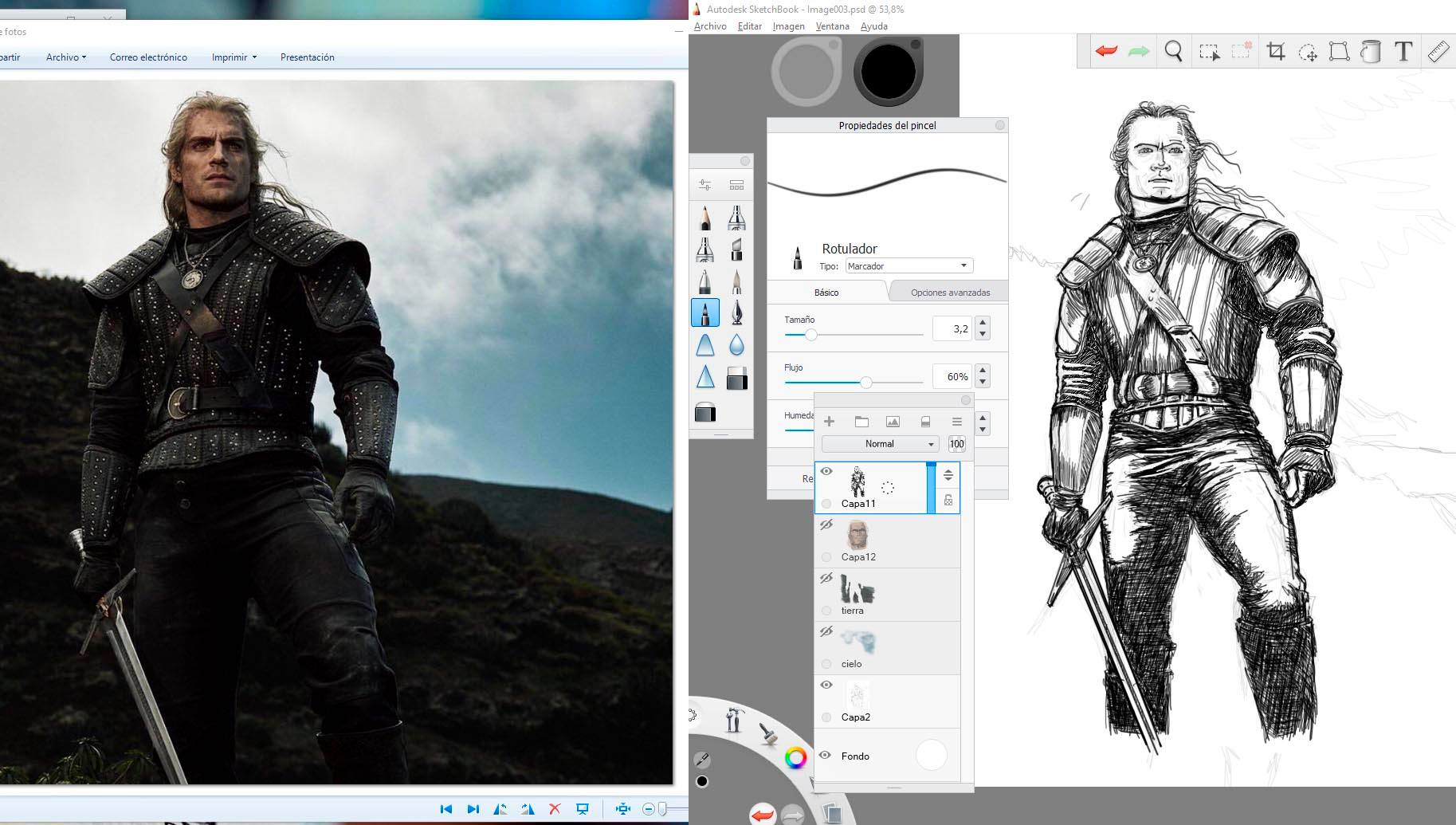Click the red delete X in photo viewer
This screenshot has width=1456, height=825.
pos(555,809)
